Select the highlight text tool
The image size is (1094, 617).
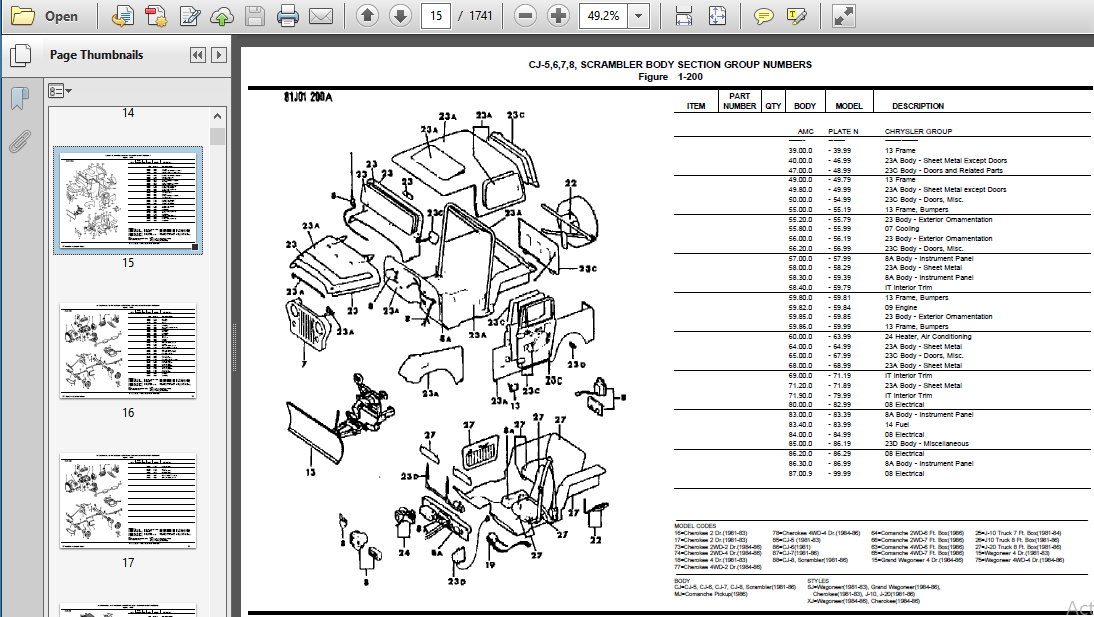pyautogui.click(x=796, y=16)
